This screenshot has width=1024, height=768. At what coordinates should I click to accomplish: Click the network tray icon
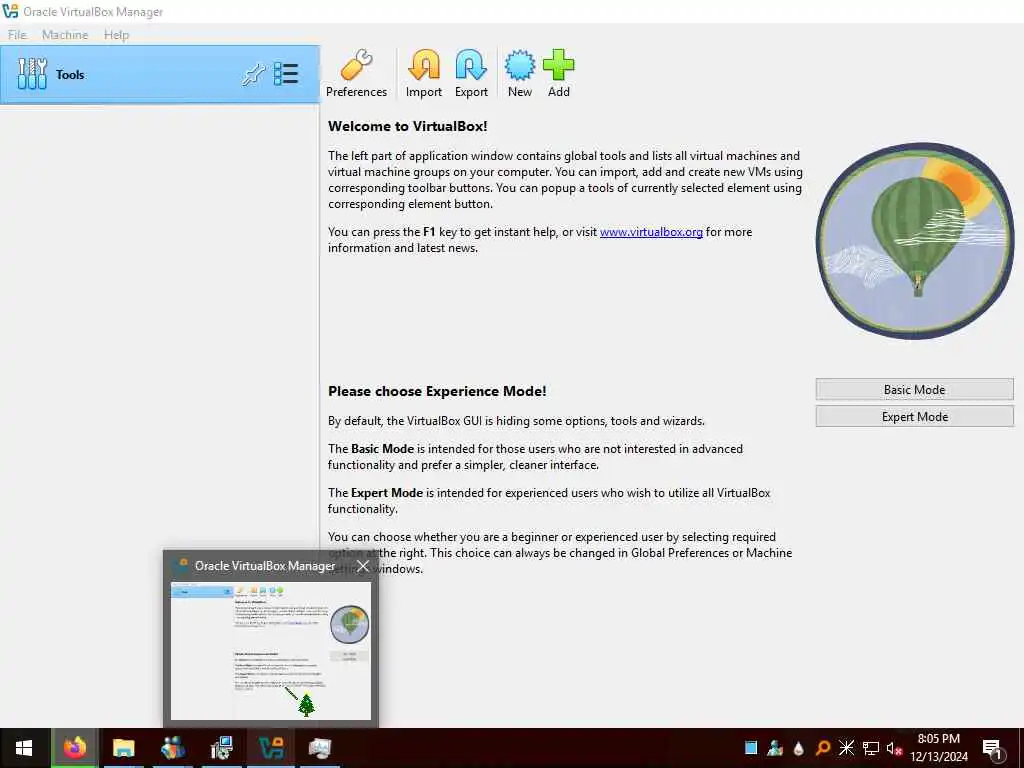(871, 748)
